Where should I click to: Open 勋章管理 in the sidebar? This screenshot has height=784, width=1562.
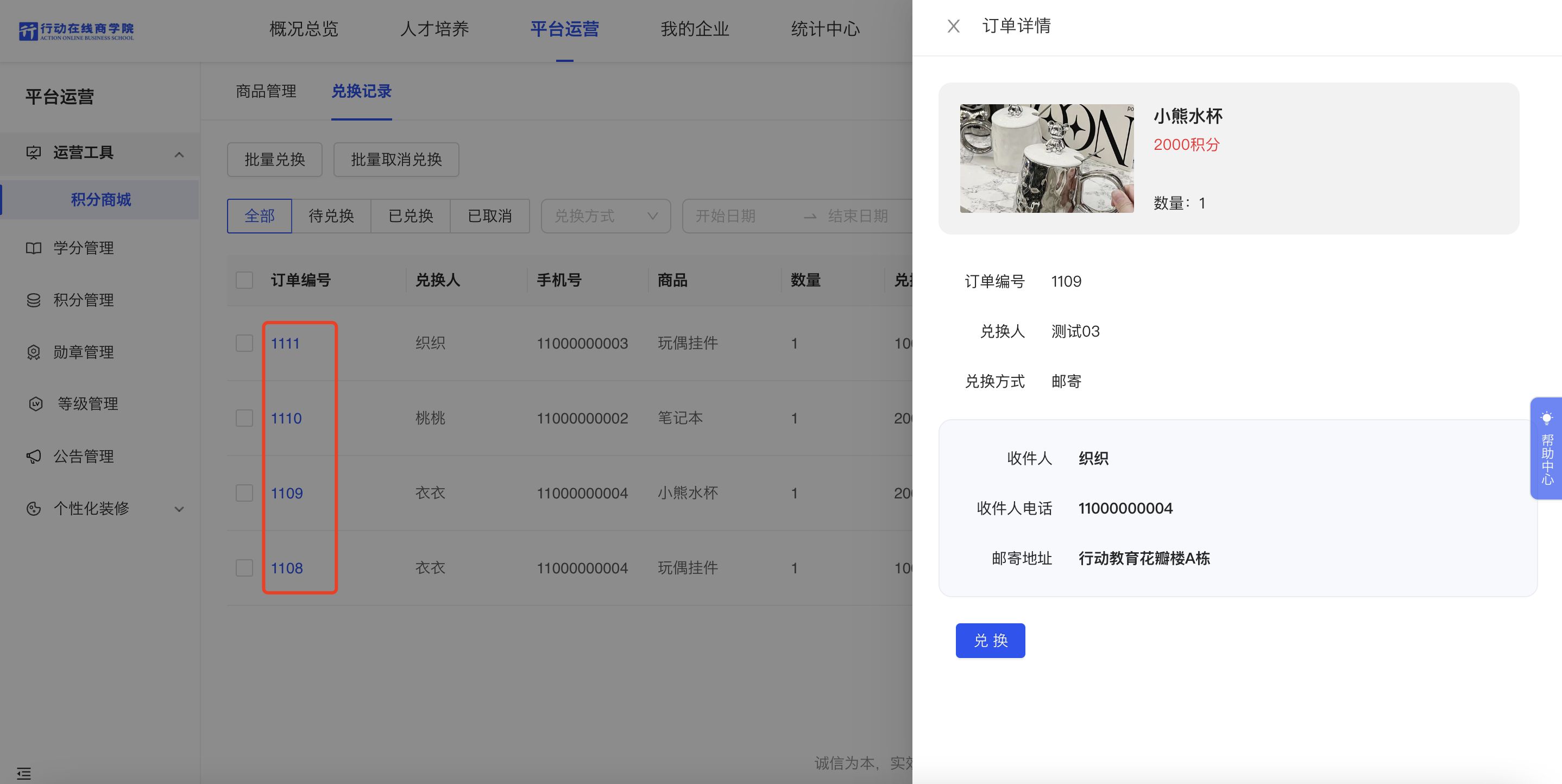click(x=84, y=352)
